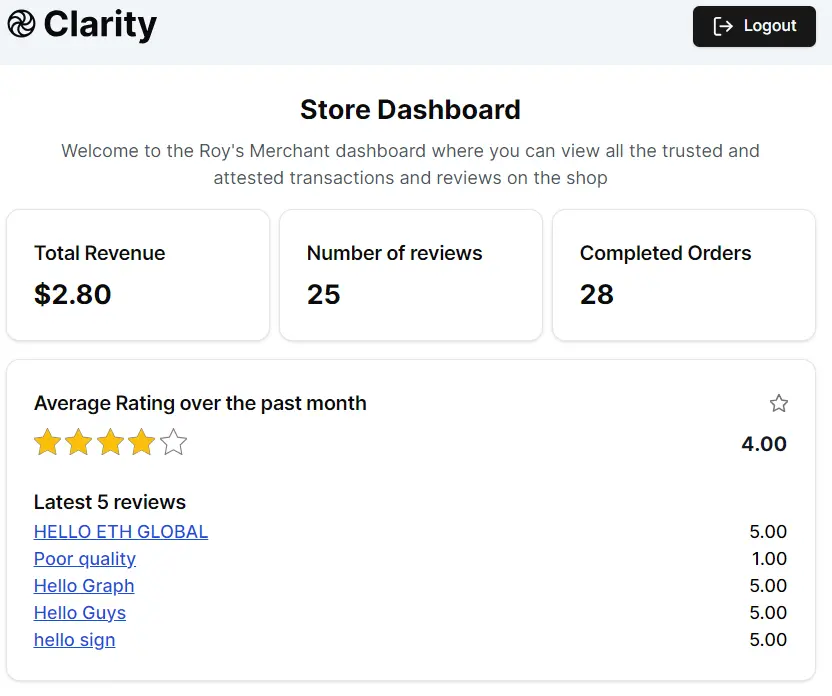Click the Completed Orders label
Viewport: 832px width, 696px height.
click(665, 253)
